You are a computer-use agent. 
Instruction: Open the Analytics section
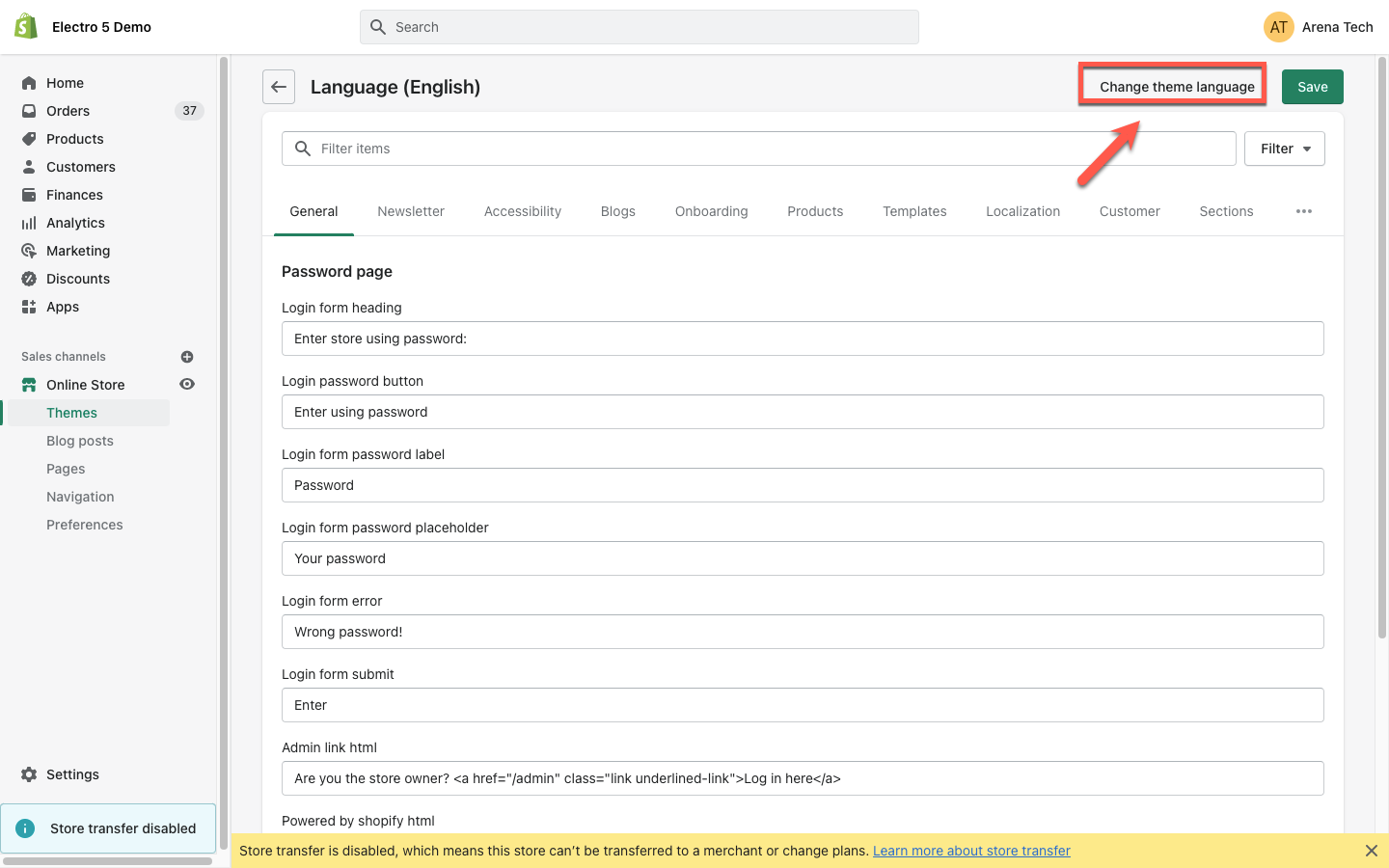(75, 223)
